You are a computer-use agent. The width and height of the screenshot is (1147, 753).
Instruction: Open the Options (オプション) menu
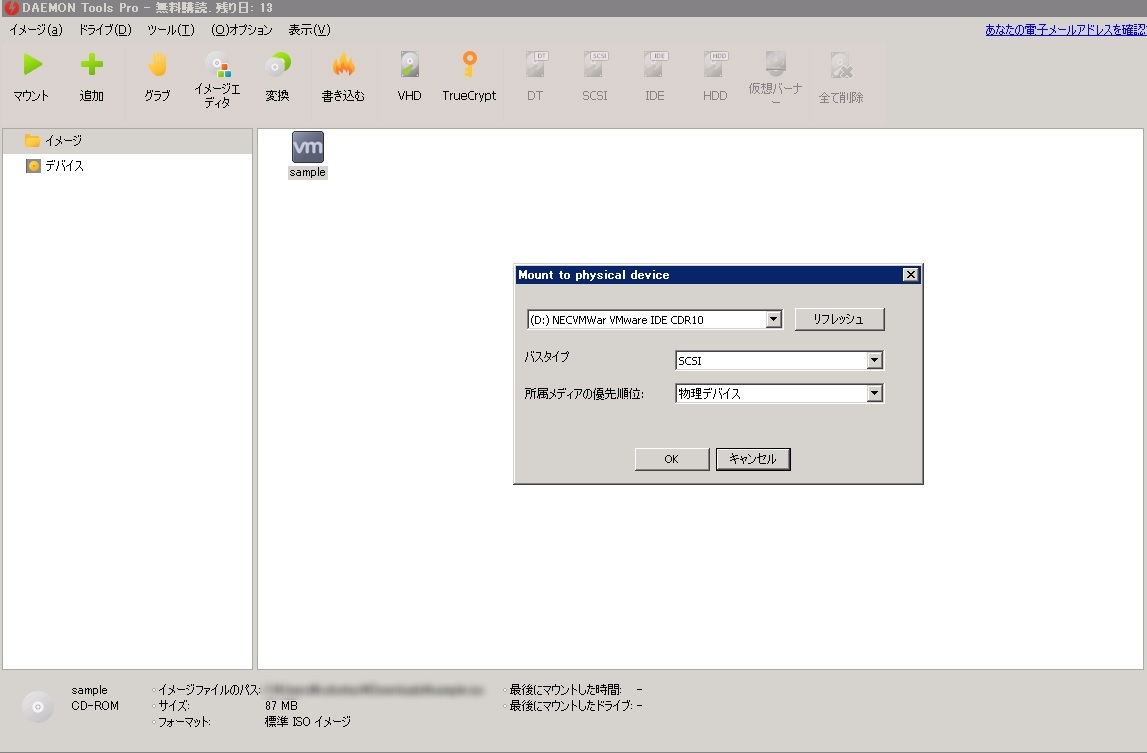[241, 30]
